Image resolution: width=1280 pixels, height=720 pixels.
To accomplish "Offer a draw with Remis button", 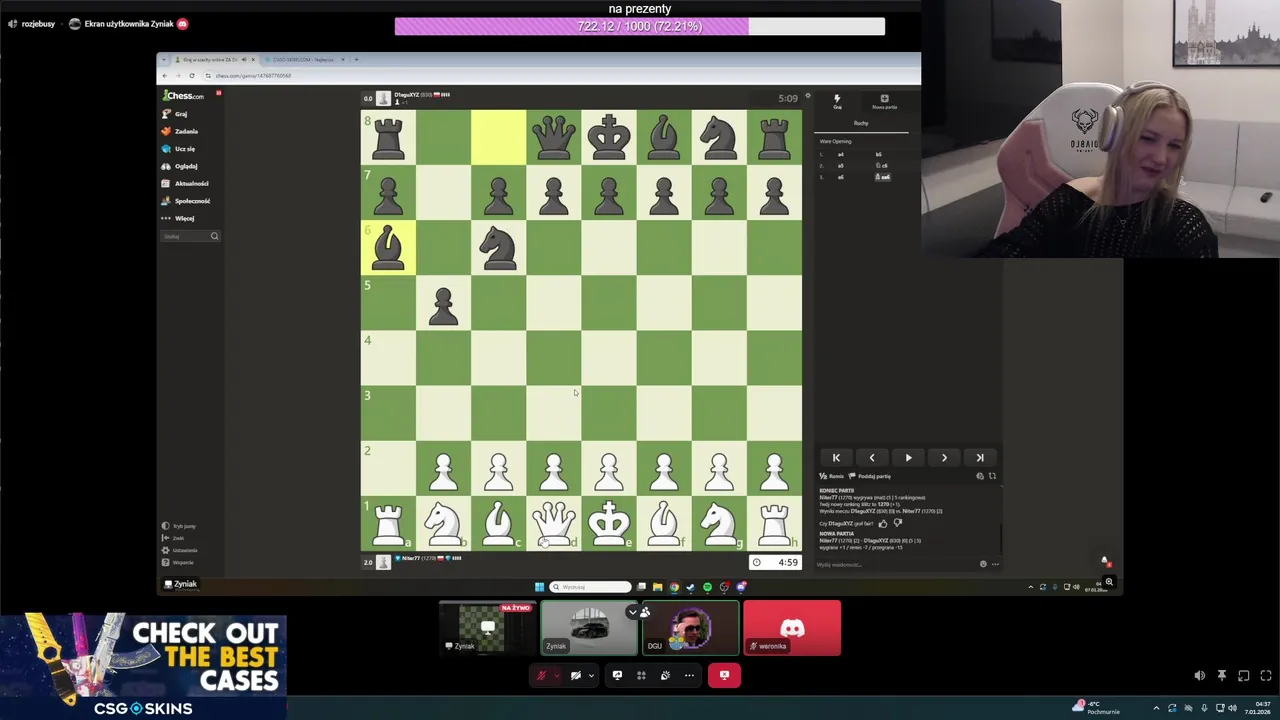I will 832,476.
